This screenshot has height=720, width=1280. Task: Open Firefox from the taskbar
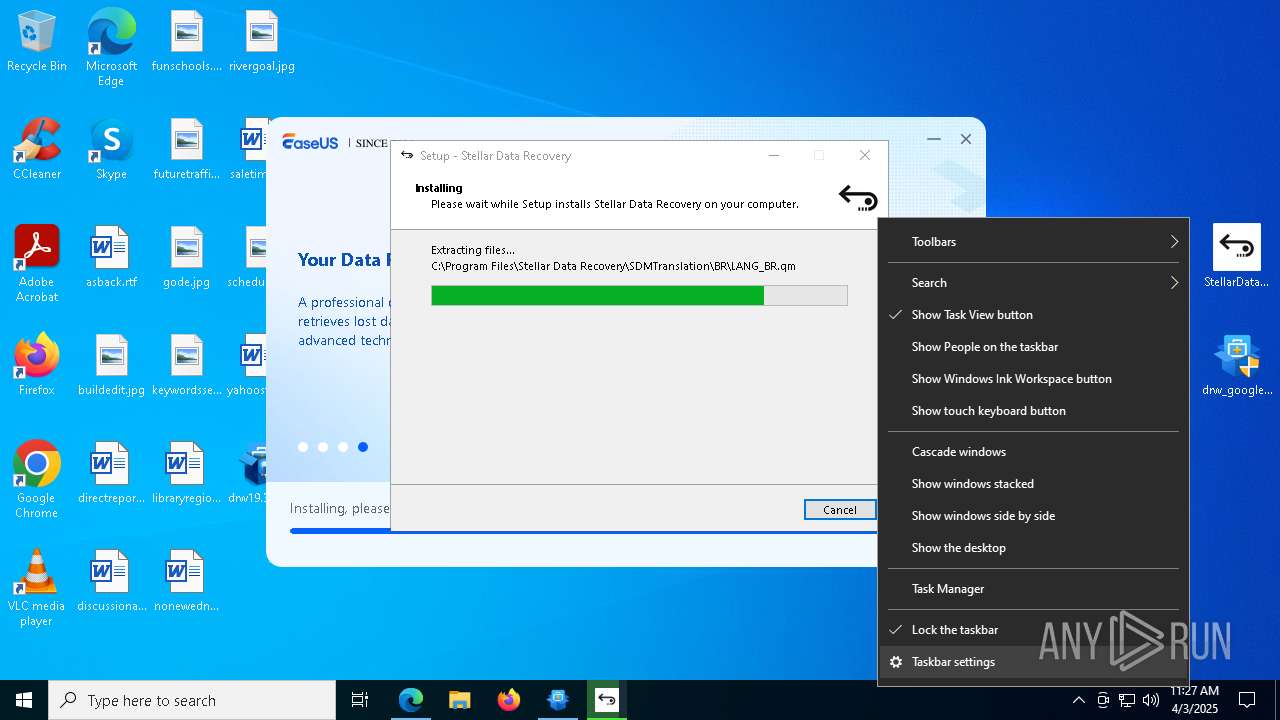(x=508, y=700)
